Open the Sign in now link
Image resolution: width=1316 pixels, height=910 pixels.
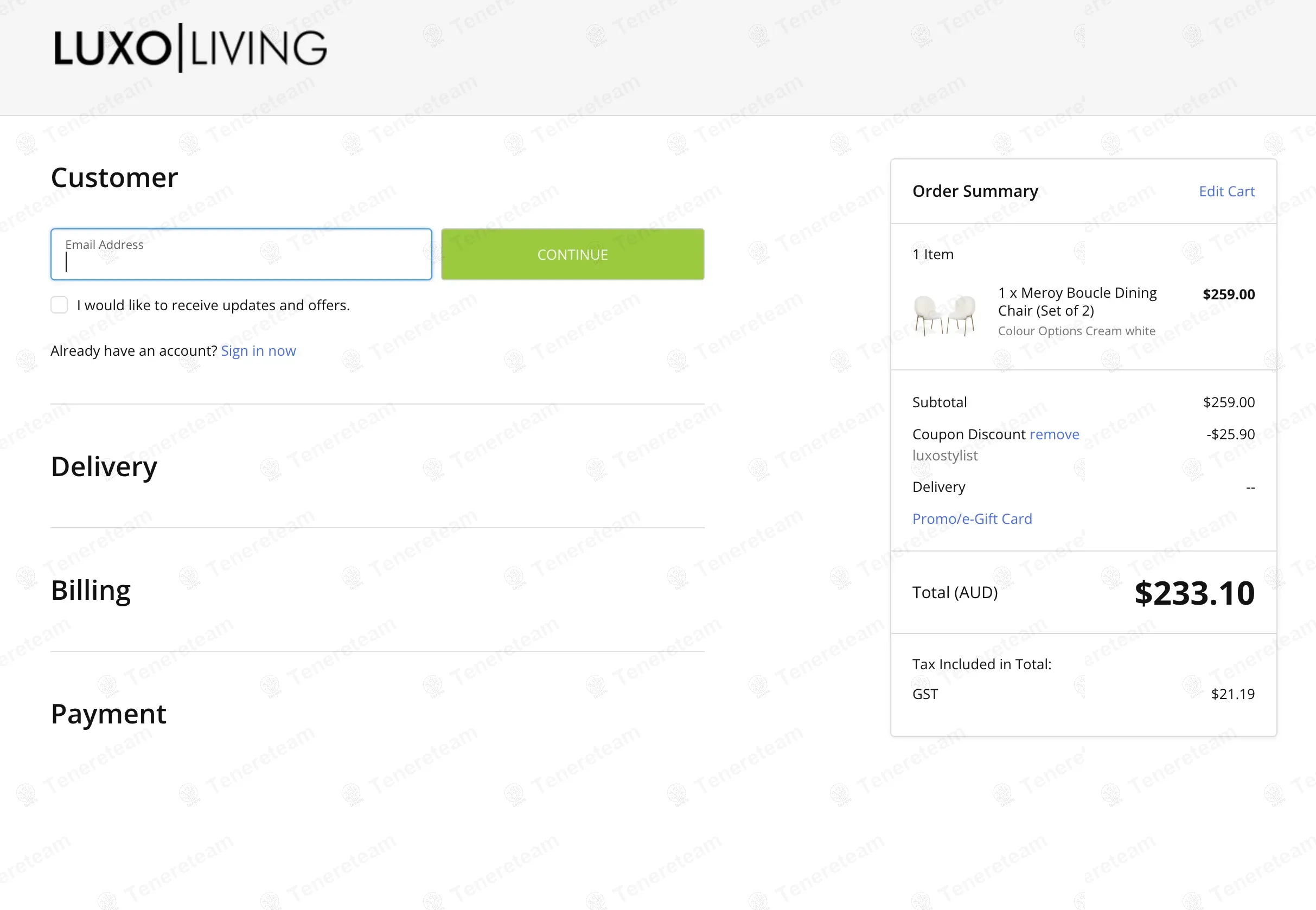(258, 351)
